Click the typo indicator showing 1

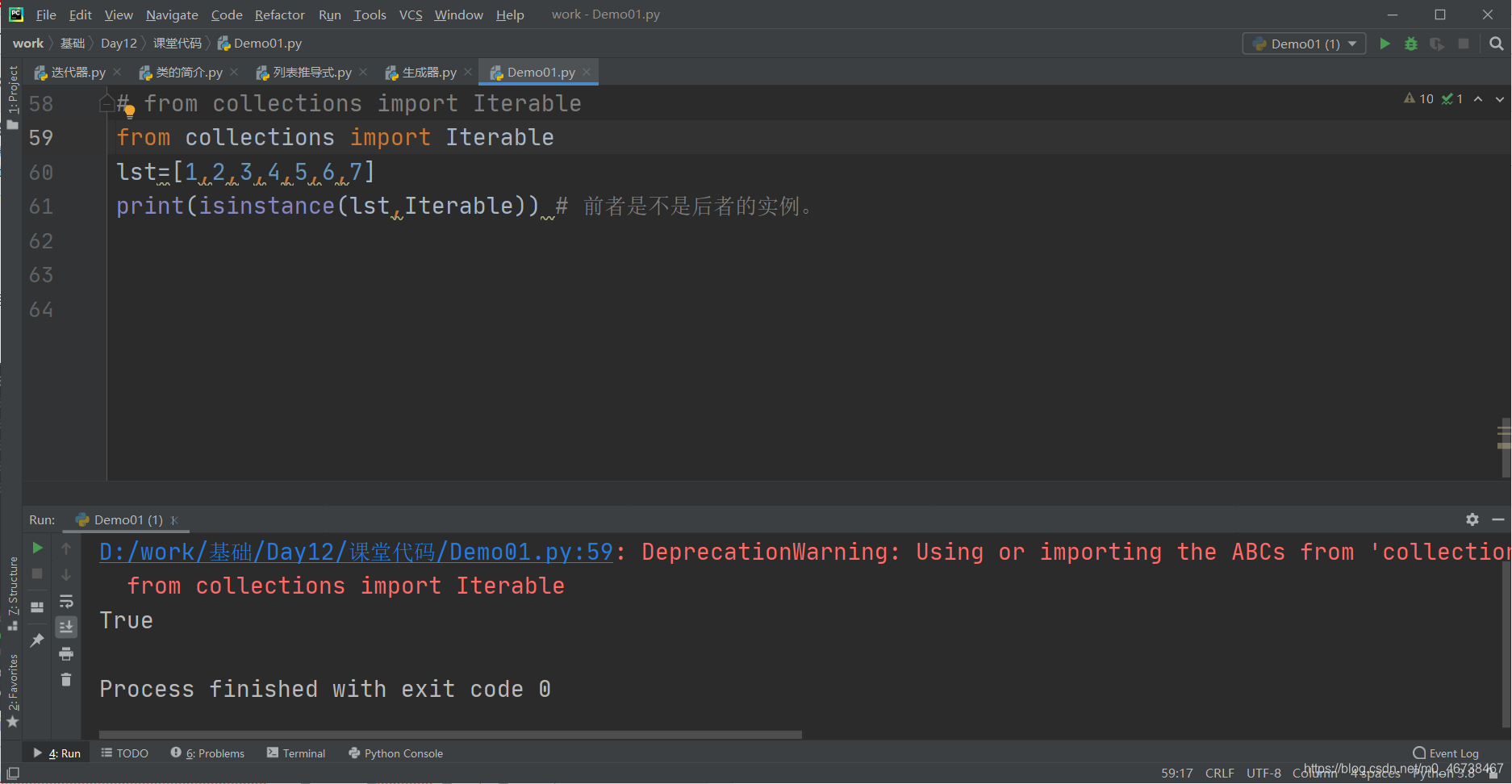tap(1452, 98)
